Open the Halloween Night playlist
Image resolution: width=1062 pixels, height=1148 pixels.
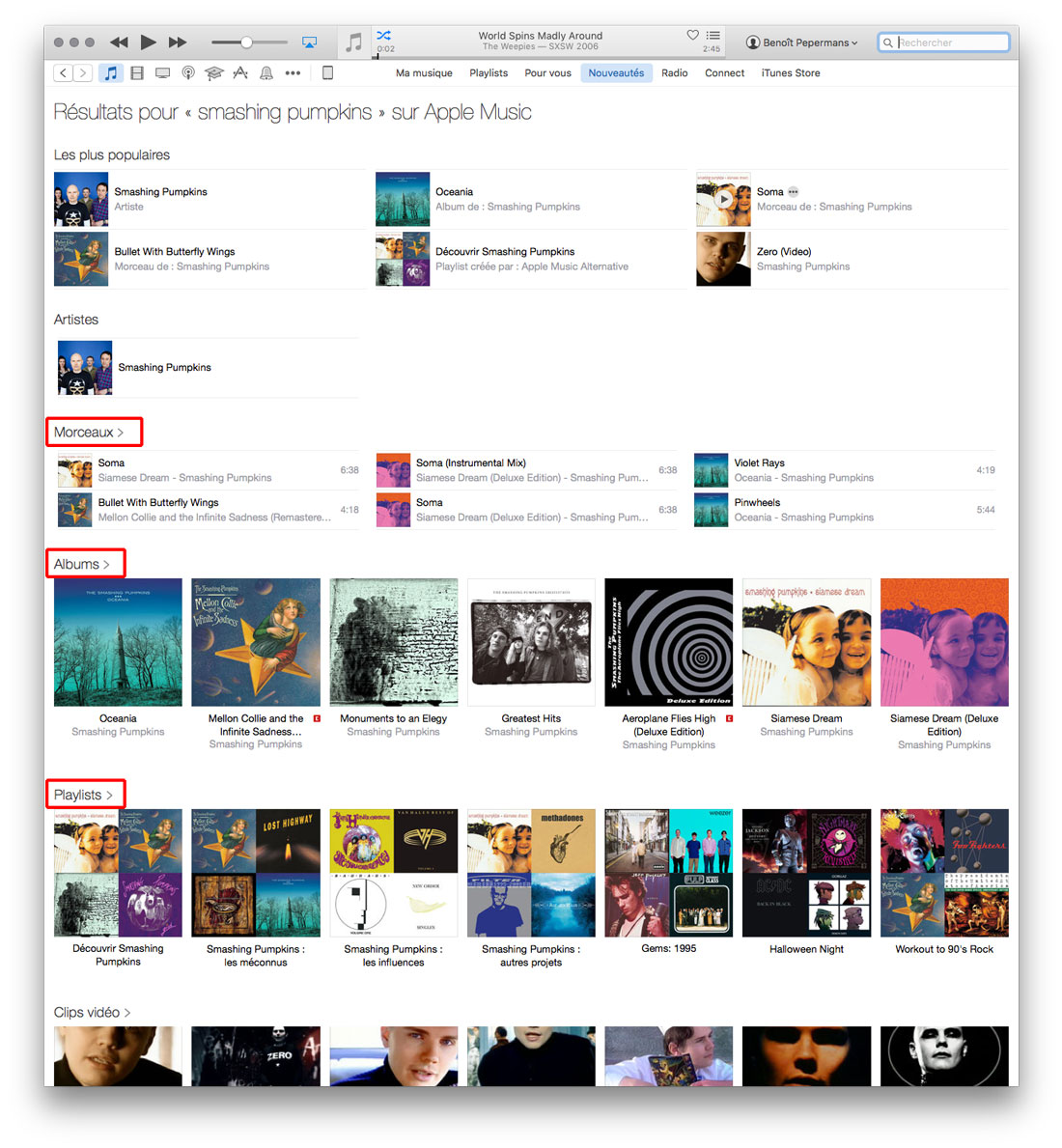(x=806, y=873)
